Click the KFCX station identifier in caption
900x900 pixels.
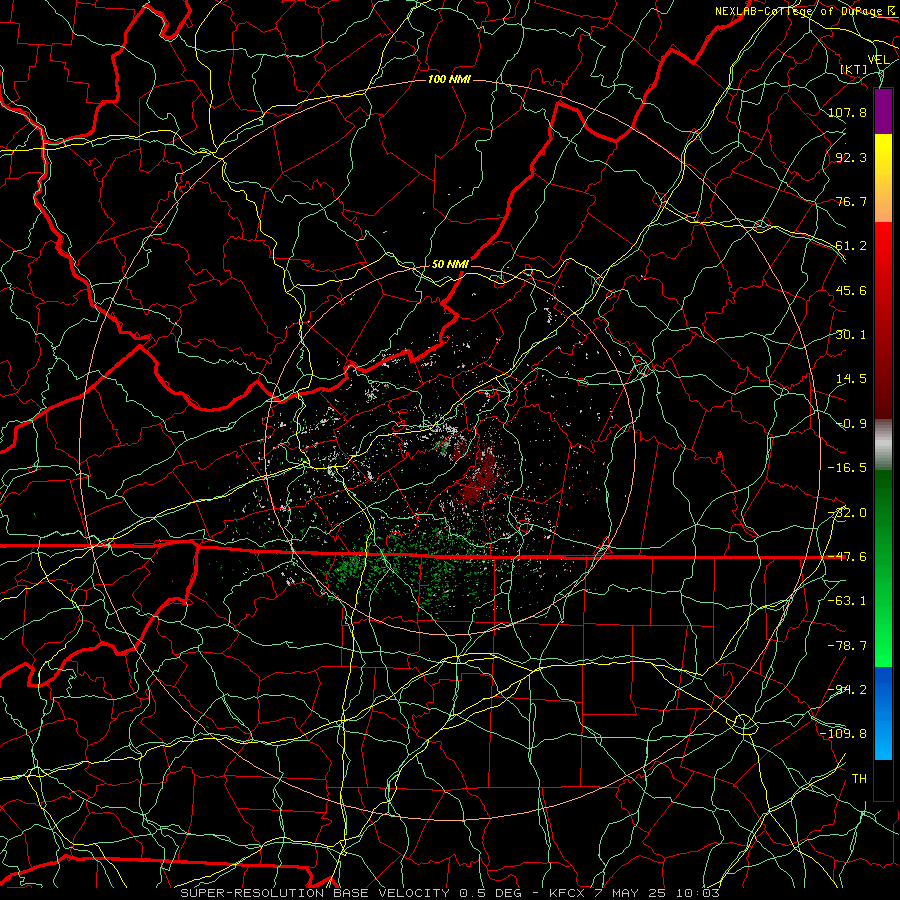tap(568, 893)
